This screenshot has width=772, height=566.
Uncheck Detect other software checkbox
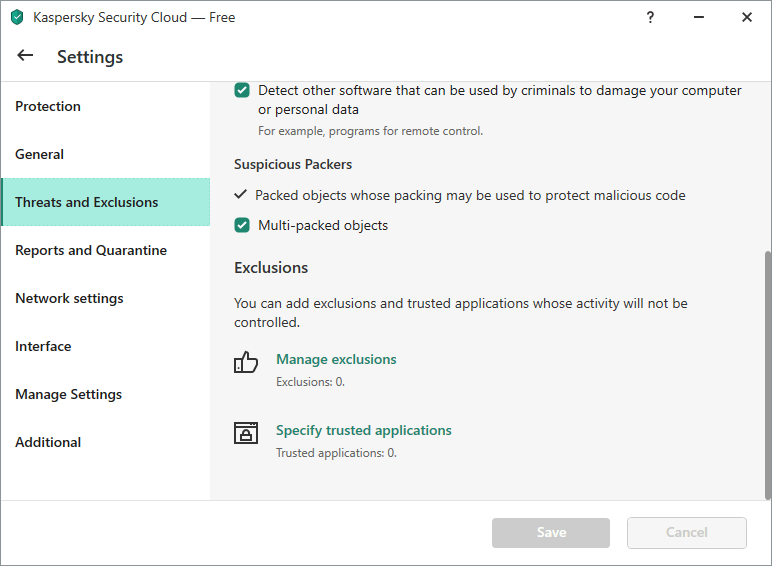click(x=242, y=91)
